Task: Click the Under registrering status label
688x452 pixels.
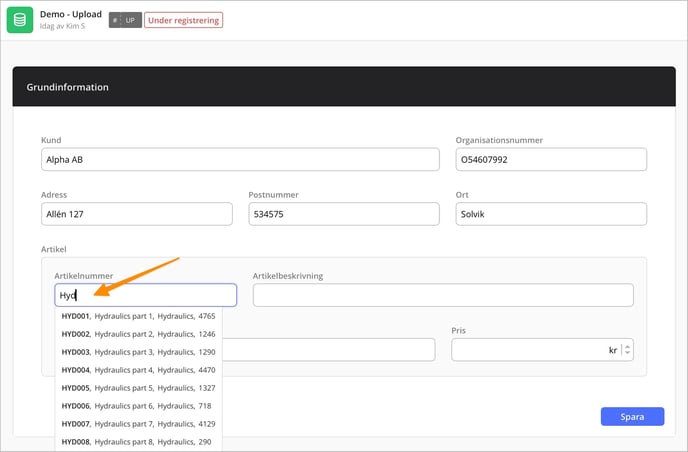Action: click(x=183, y=20)
